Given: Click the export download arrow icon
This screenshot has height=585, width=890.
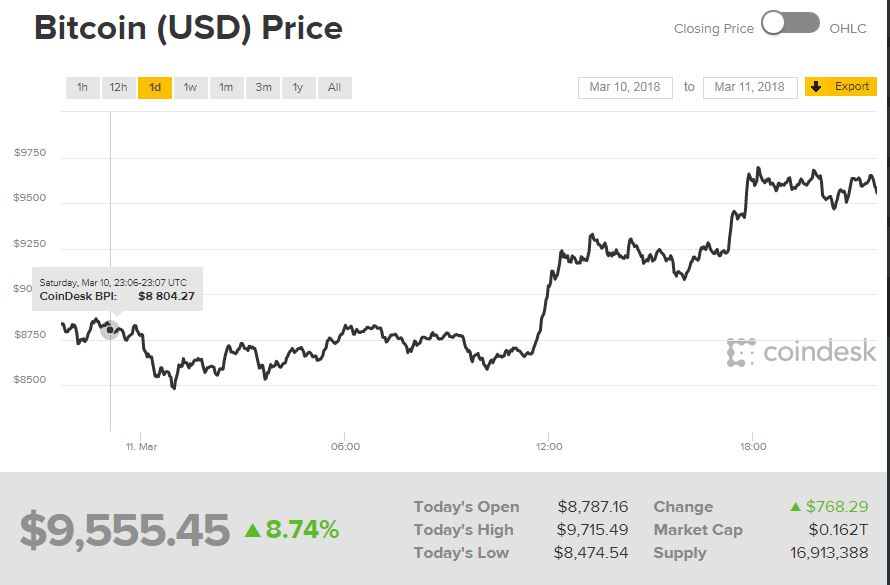Looking at the screenshot, I should pyautogui.click(x=816, y=87).
